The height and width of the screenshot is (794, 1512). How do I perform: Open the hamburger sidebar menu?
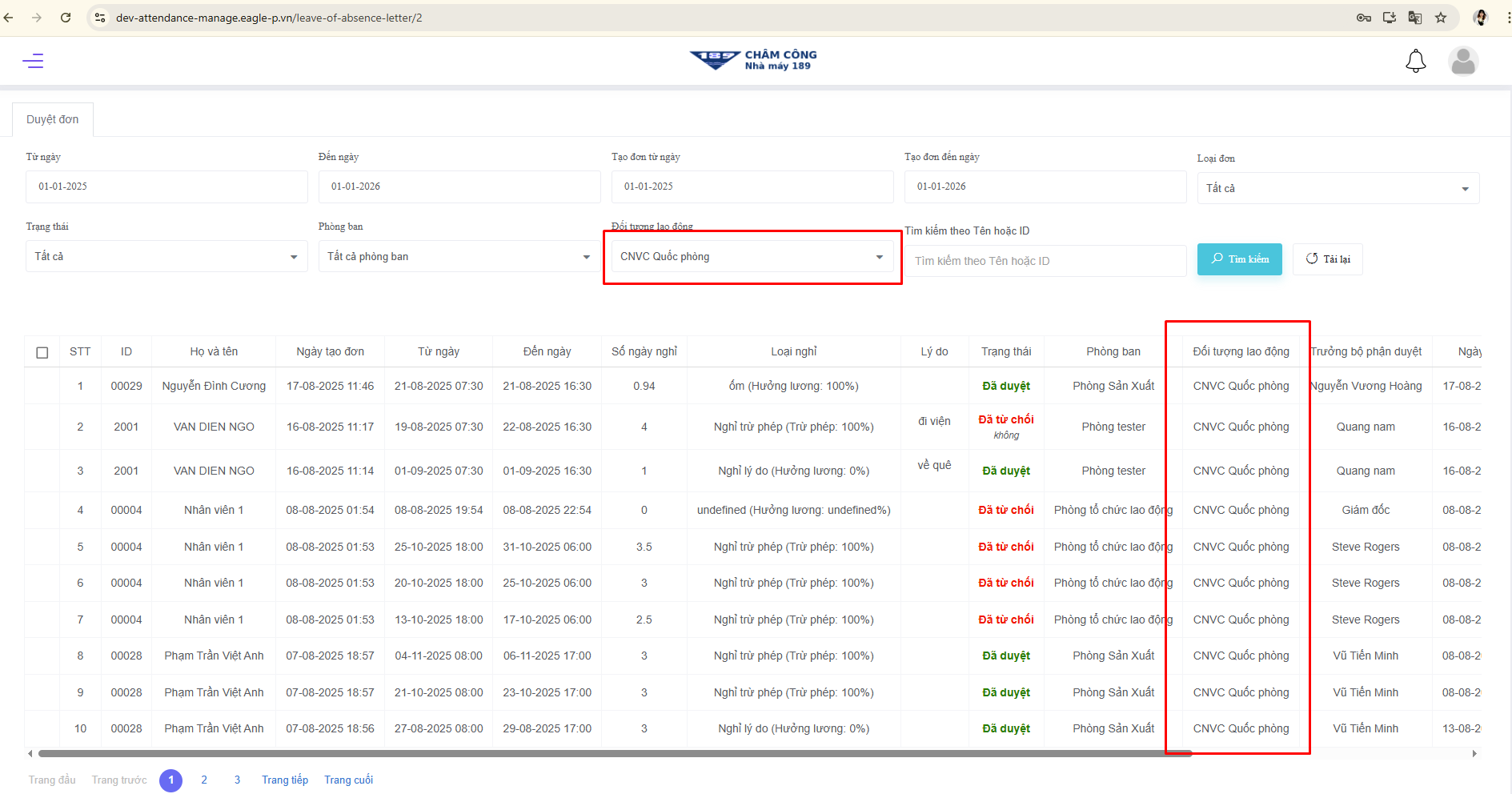point(33,61)
